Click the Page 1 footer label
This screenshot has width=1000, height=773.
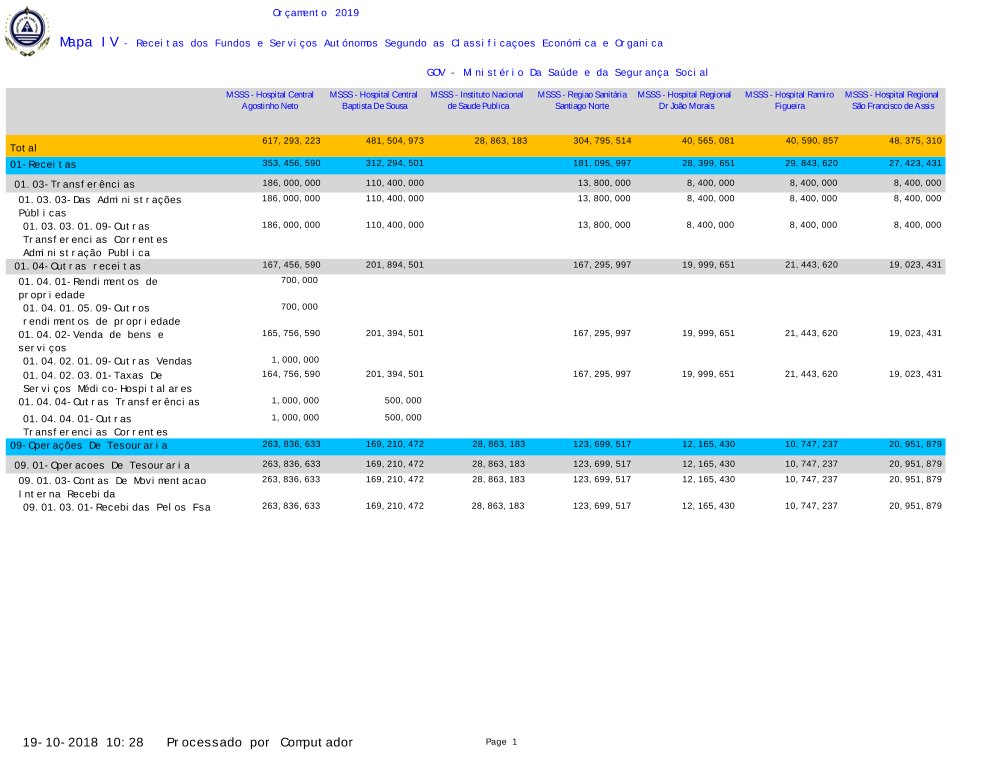[x=501, y=742]
